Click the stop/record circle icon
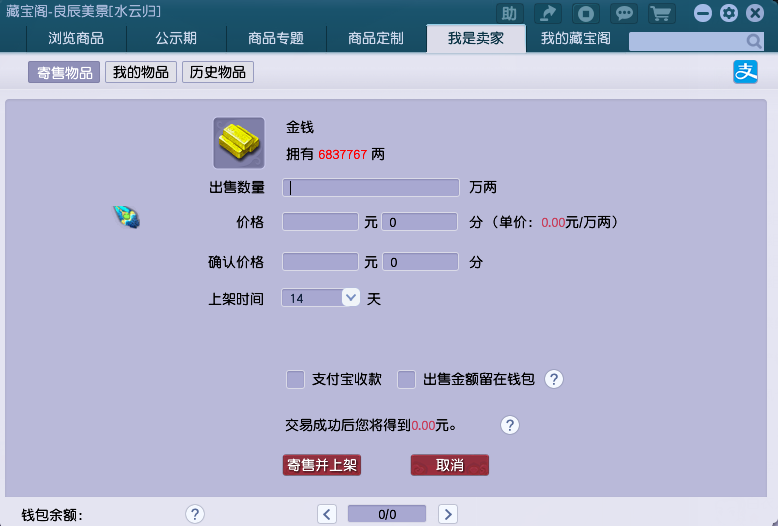Image resolution: width=778 pixels, height=526 pixels. point(587,13)
